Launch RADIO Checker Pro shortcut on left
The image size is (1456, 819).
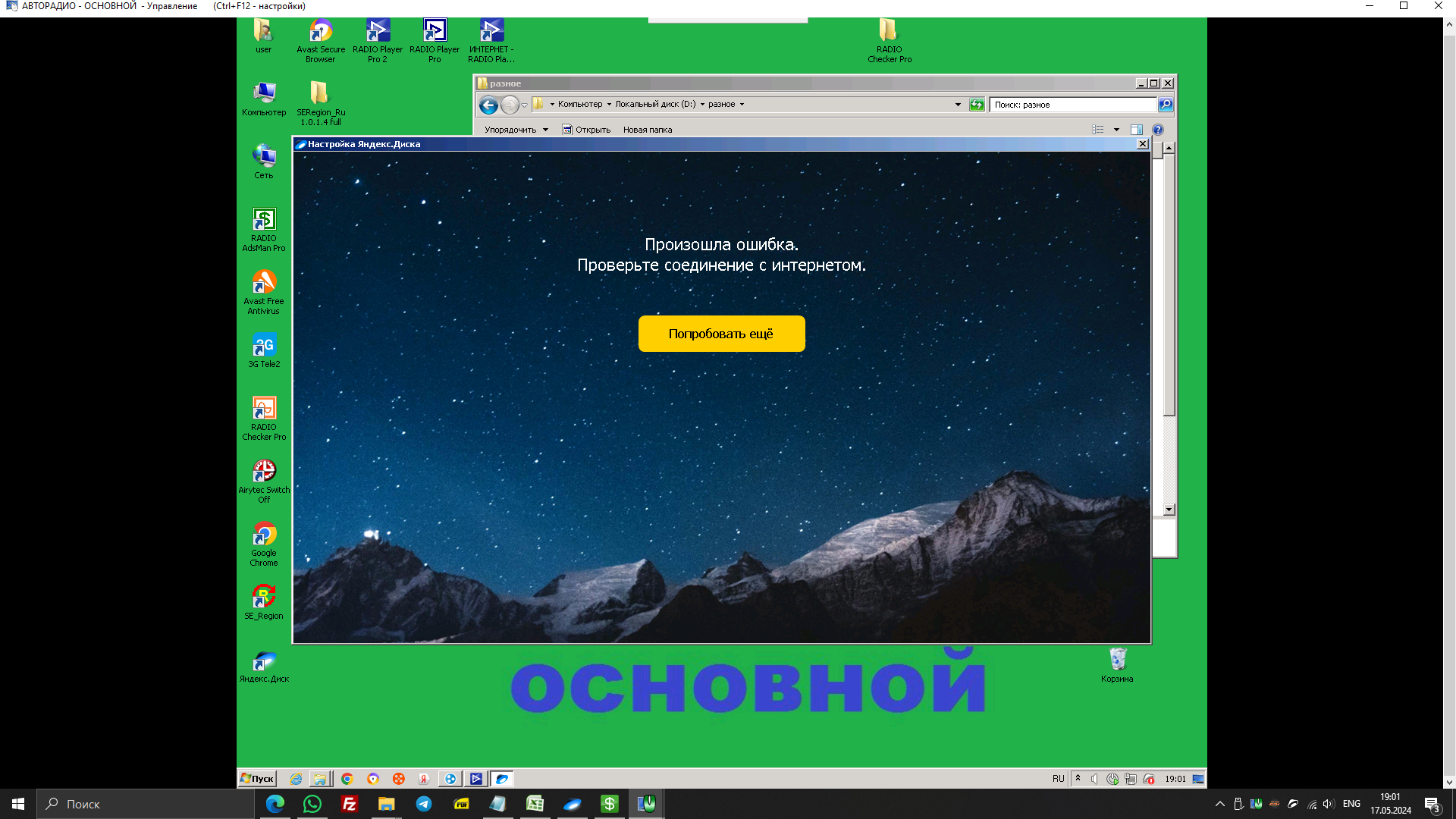click(x=264, y=419)
